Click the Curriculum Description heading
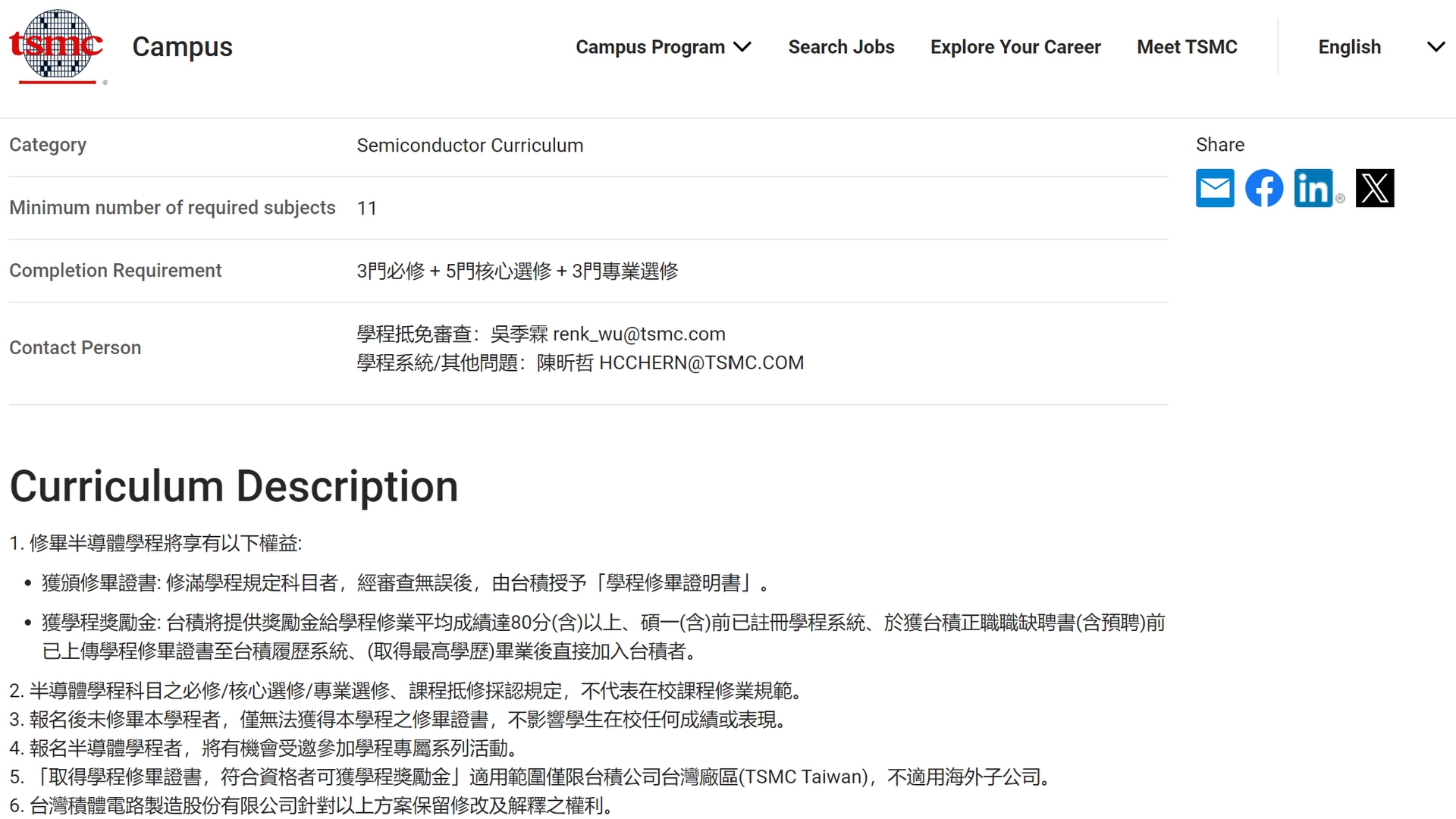The height and width of the screenshot is (819, 1456). [234, 486]
